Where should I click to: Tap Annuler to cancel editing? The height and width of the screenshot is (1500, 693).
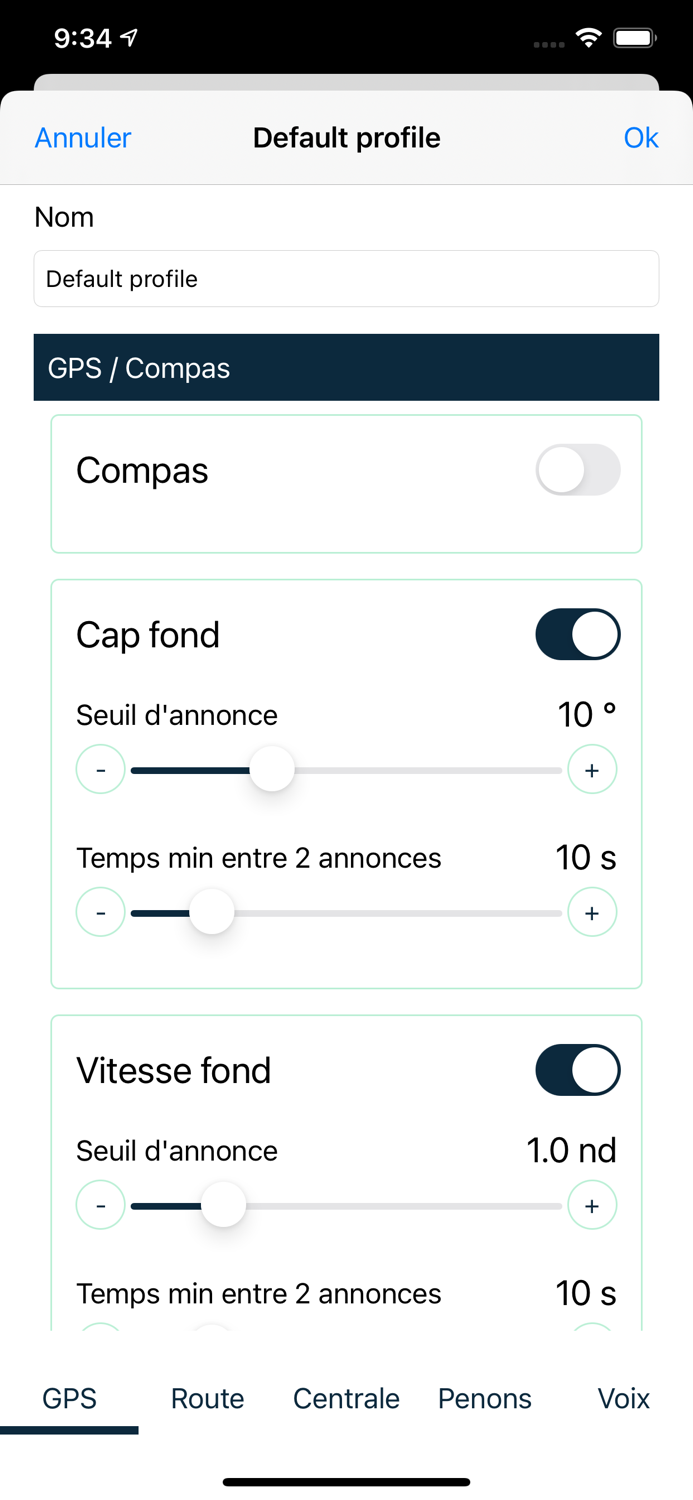[83, 138]
